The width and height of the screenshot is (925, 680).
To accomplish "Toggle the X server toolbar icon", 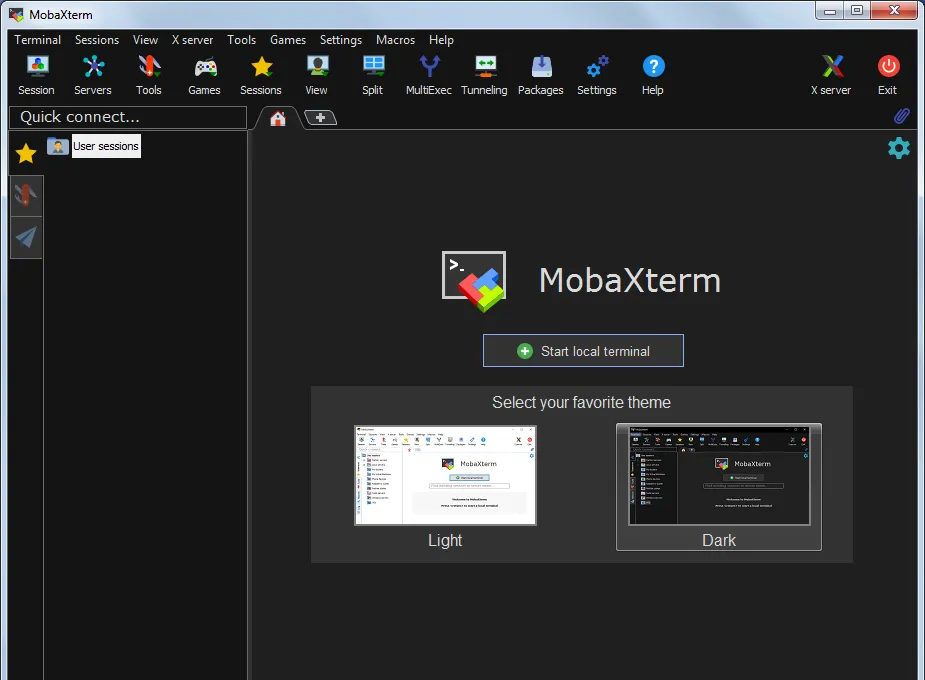I will click(x=831, y=75).
